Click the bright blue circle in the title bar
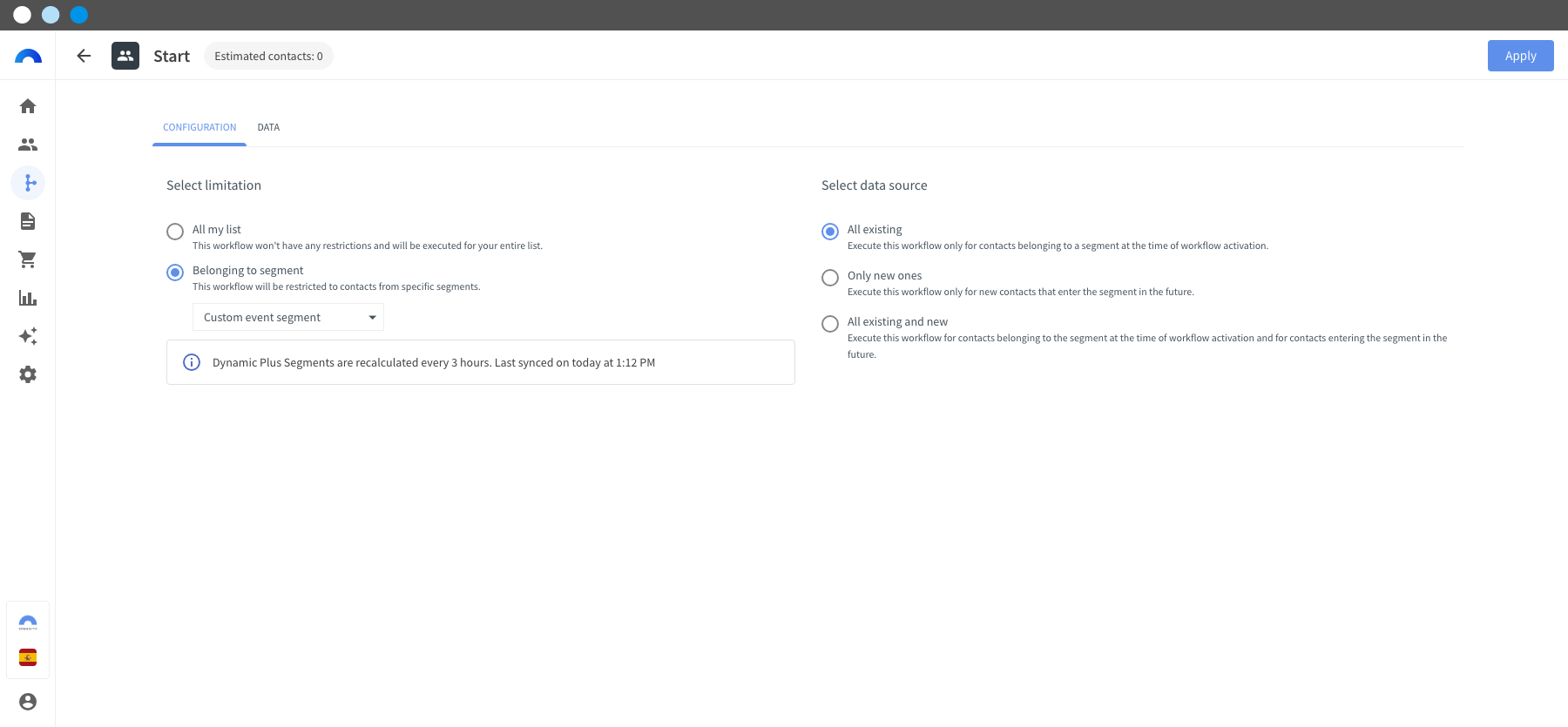 79,15
